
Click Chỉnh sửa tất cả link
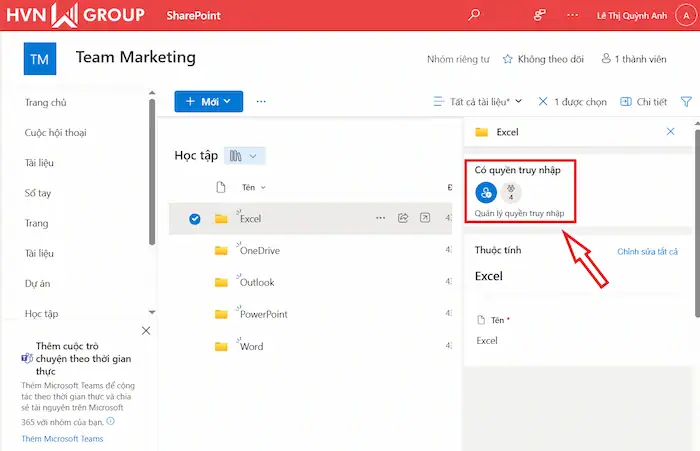[647, 252]
